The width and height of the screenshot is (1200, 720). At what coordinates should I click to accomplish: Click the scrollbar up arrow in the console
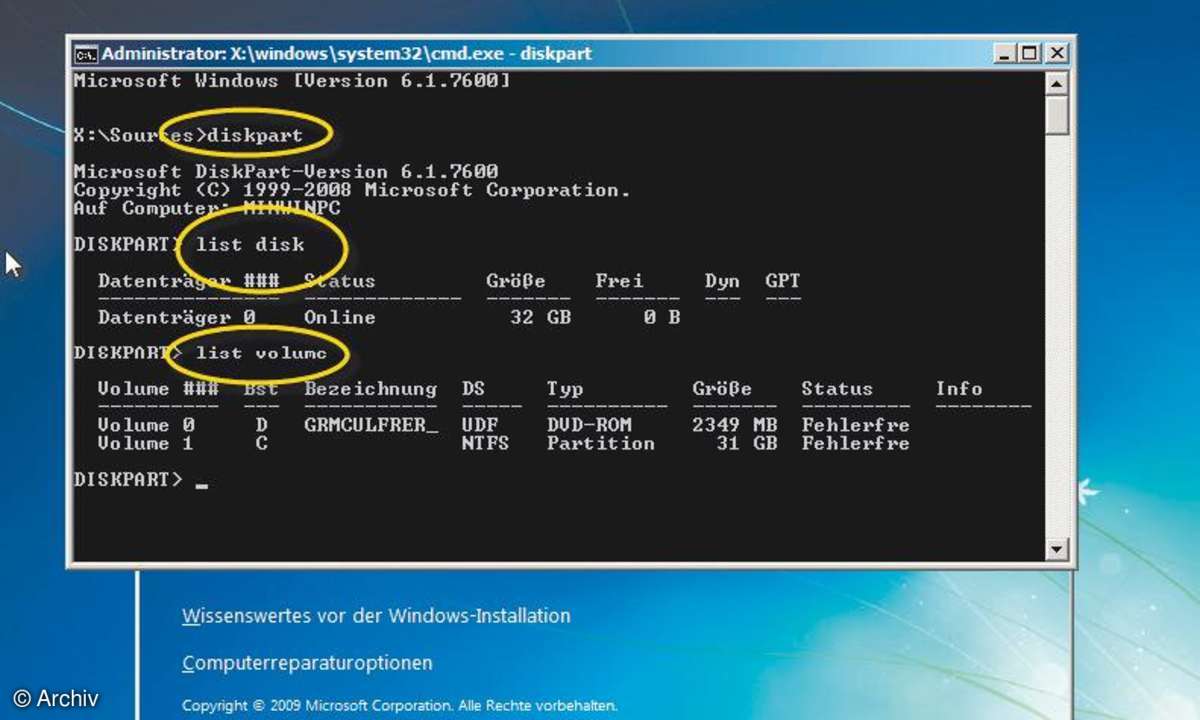click(1057, 83)
